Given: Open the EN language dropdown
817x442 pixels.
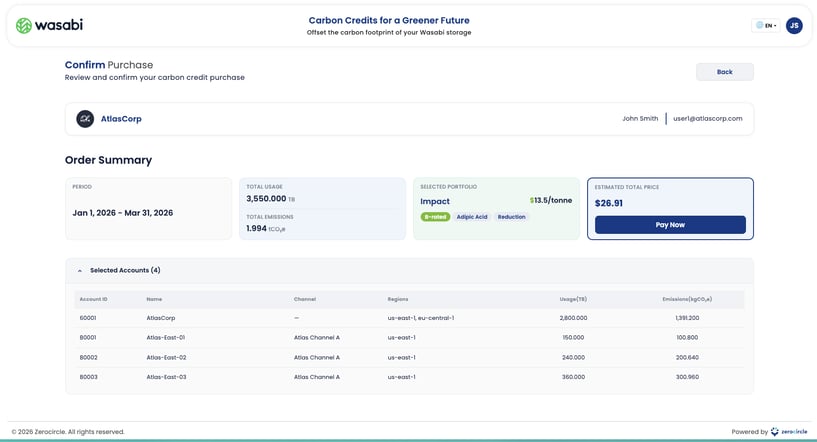Looking at the screenshot, I should click(766, 25).
